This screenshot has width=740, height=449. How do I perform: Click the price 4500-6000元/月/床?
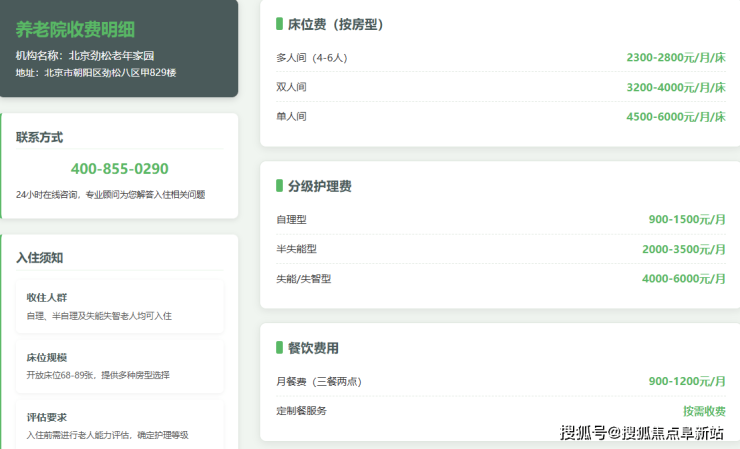[676, 117]
